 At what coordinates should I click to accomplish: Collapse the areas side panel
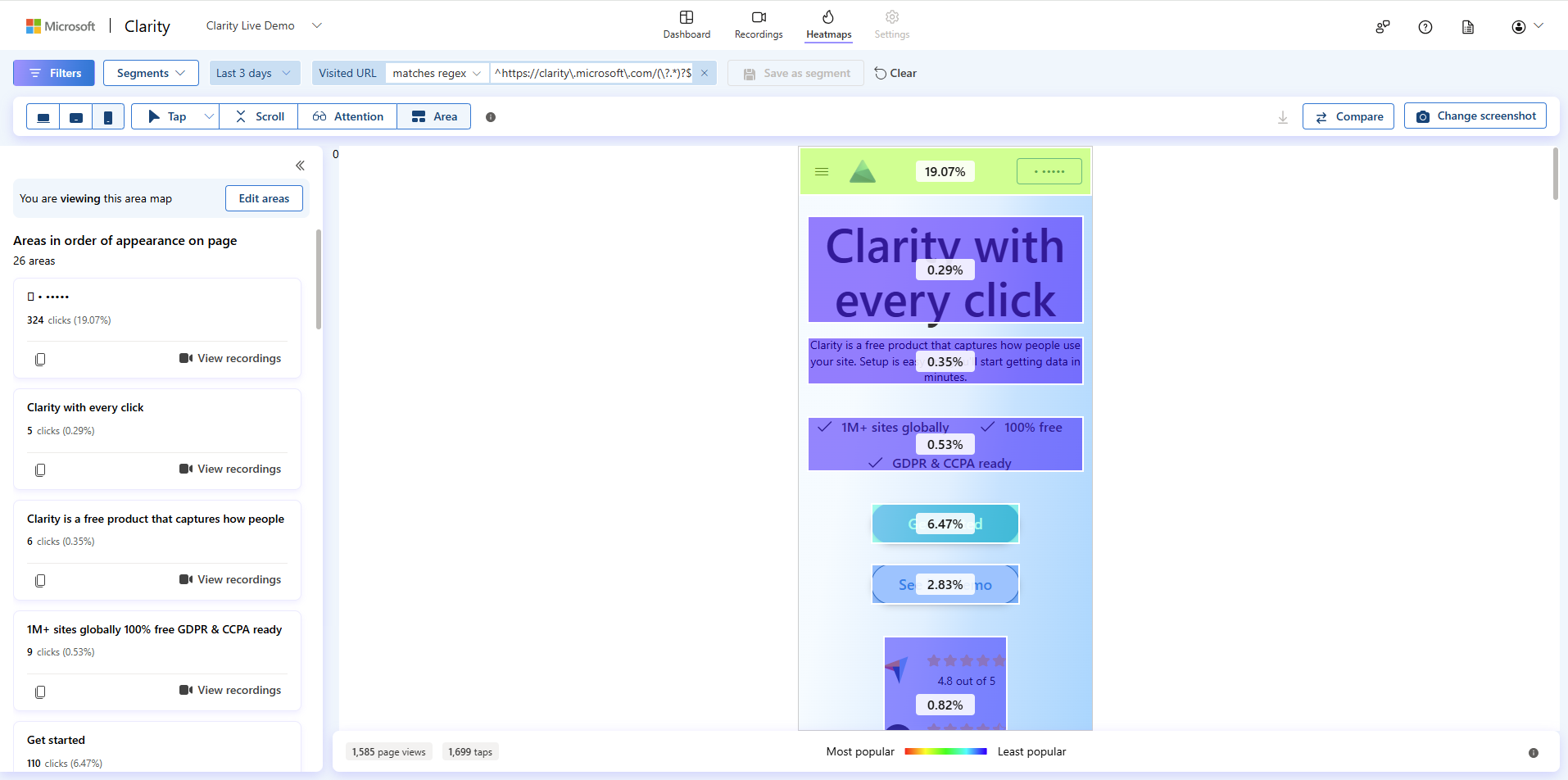[x=300, y=166]
